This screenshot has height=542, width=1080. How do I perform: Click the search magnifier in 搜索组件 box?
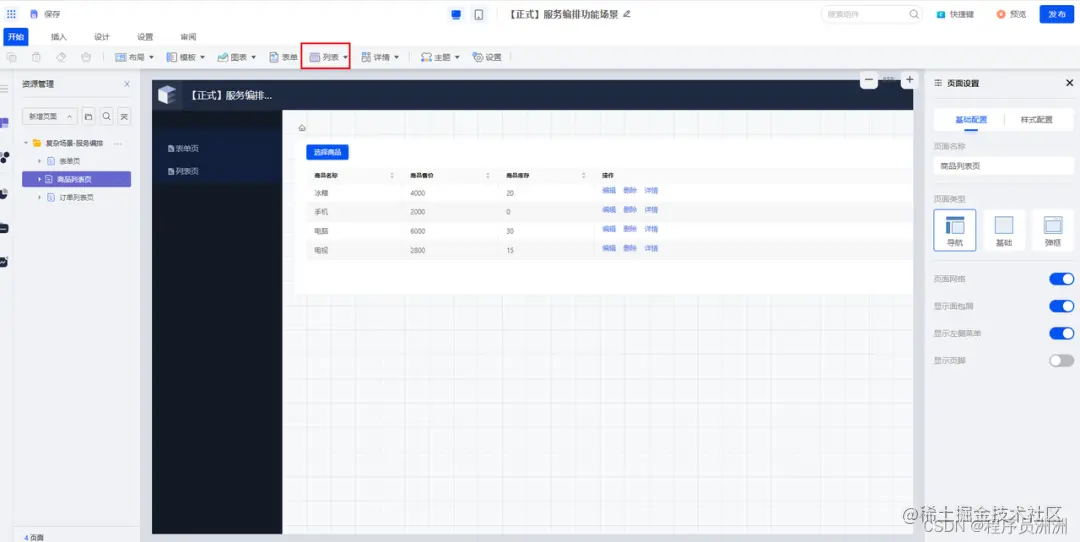(x=914, y=14)
